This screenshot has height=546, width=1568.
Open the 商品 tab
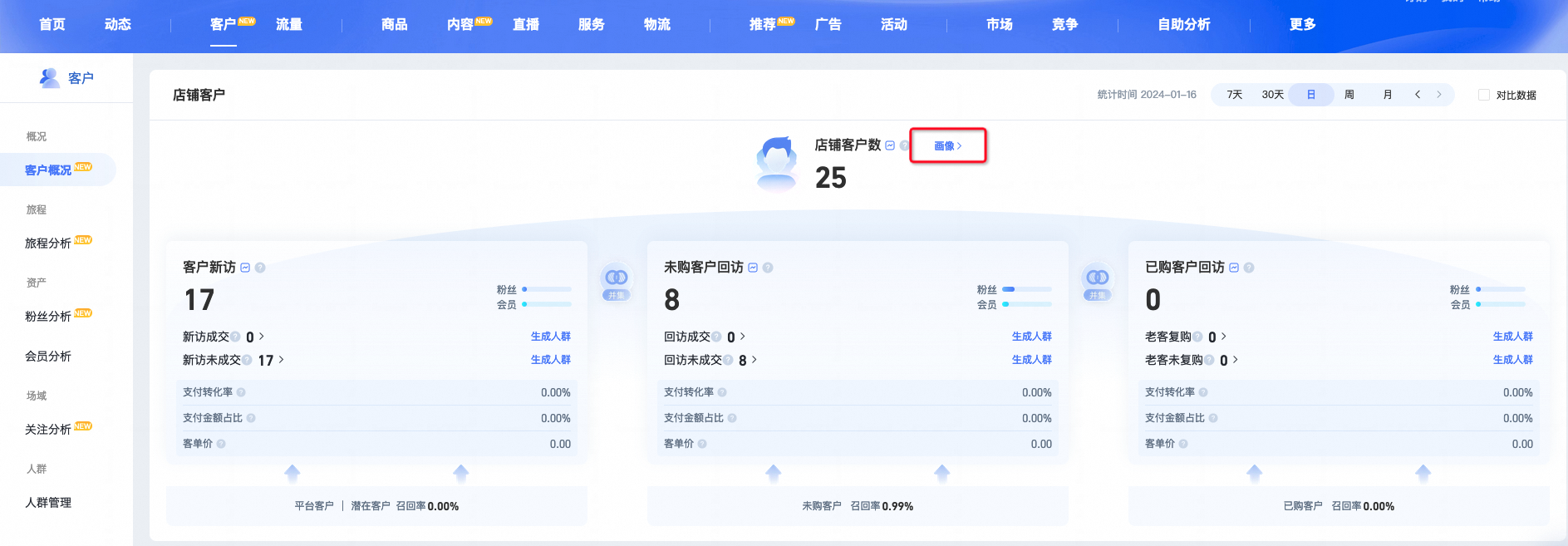coord(395,25)
